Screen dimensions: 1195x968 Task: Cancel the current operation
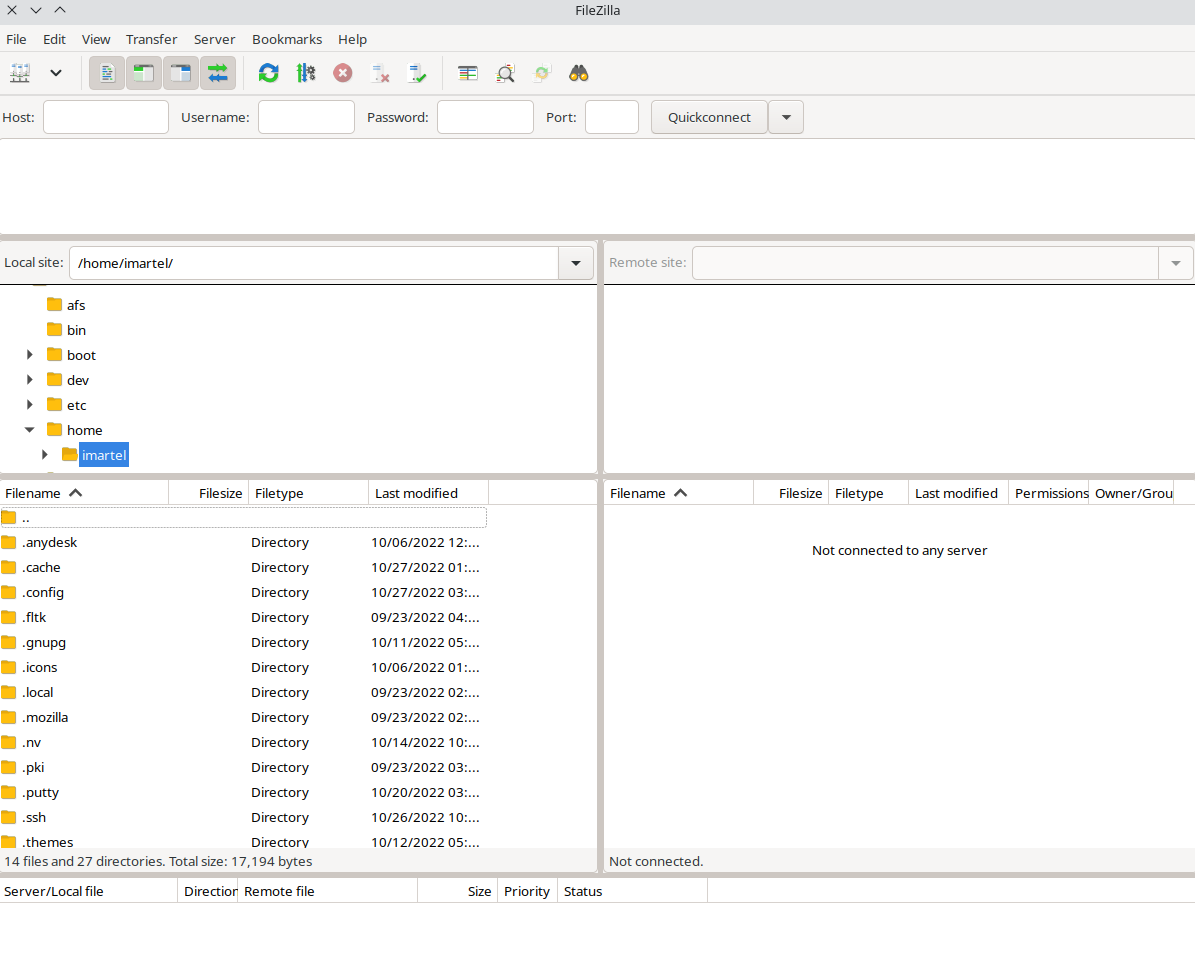point(343,73)
